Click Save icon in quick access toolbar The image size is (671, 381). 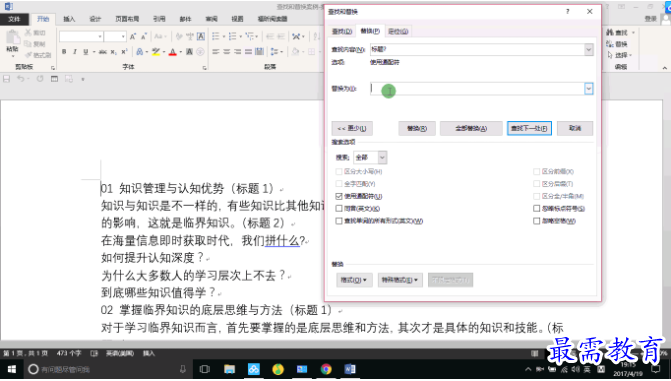(x=6, y=79)
